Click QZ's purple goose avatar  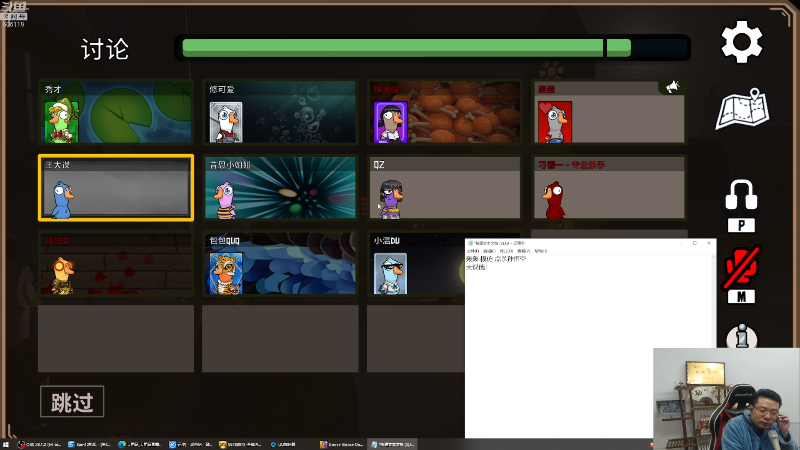(x=391, y=199)
